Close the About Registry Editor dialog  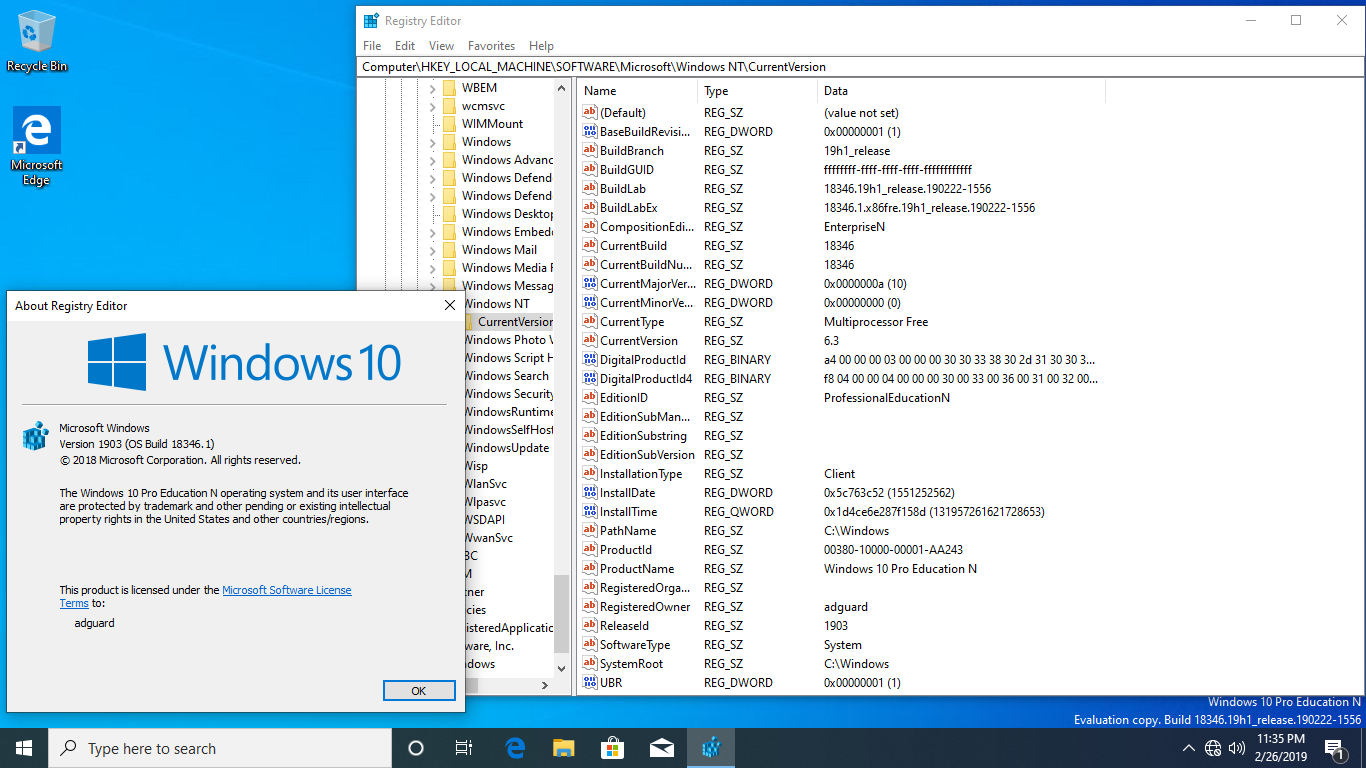point(448,305)
